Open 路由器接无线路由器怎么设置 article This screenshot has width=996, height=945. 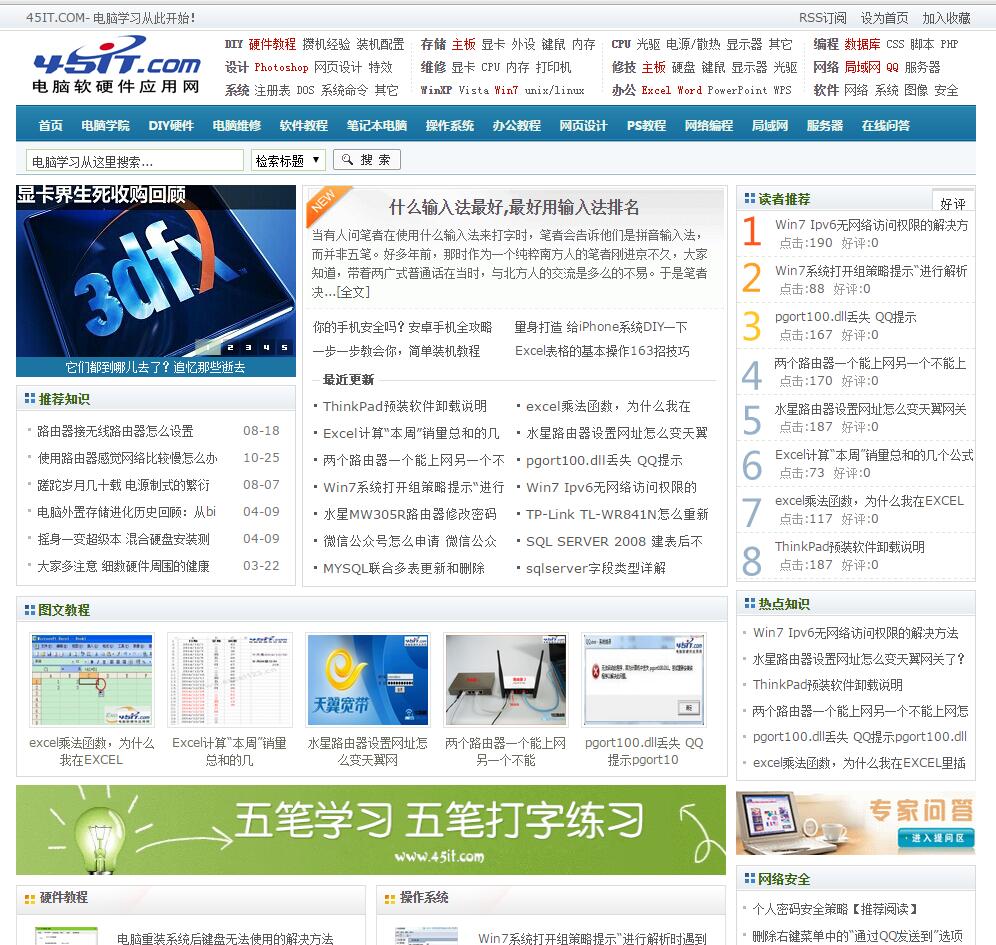pos(115,431)
